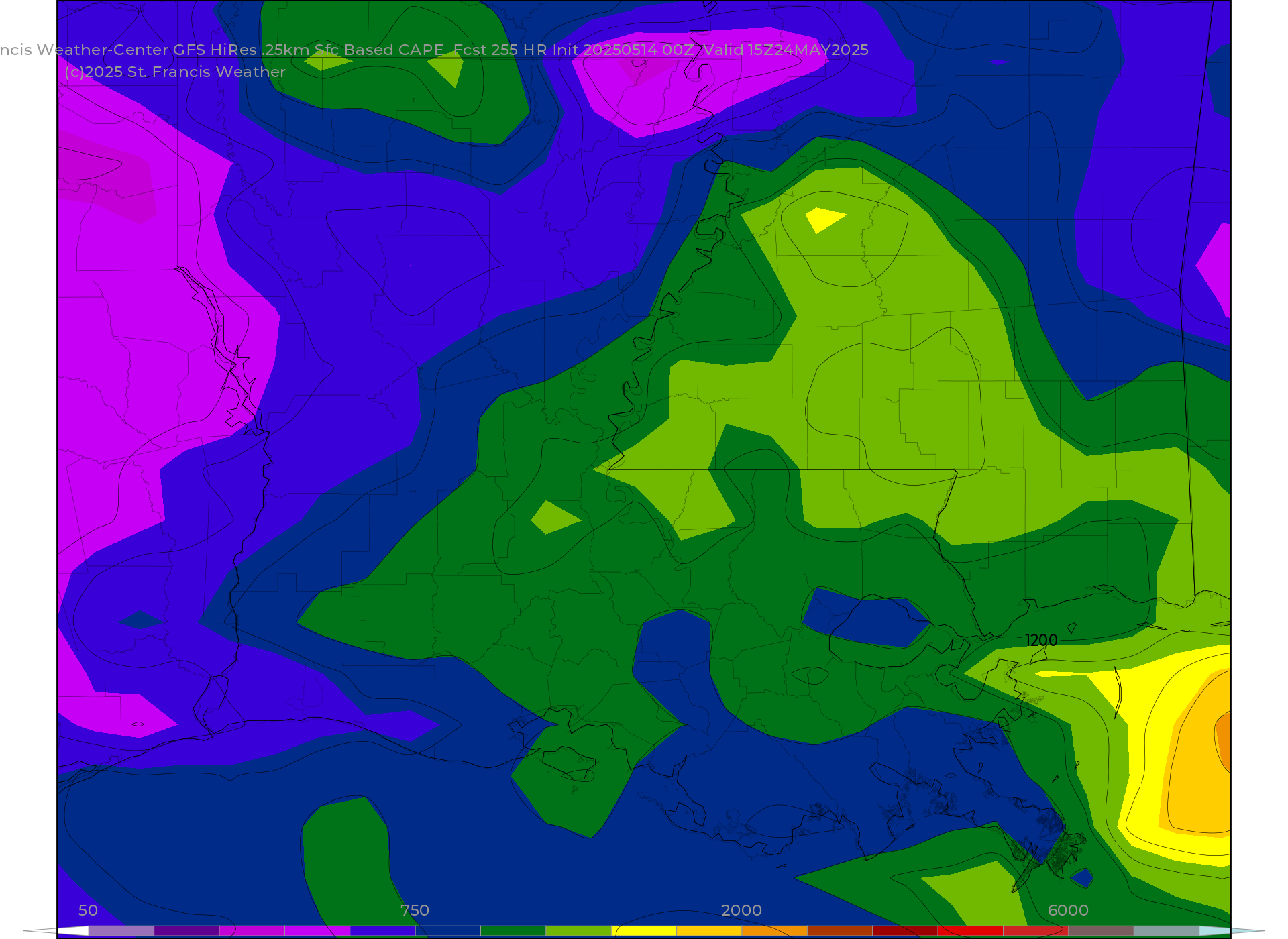Click the GFS HiRes Sfc Based CAPE title text
The image size is (1288, 939).
(434, 50)
